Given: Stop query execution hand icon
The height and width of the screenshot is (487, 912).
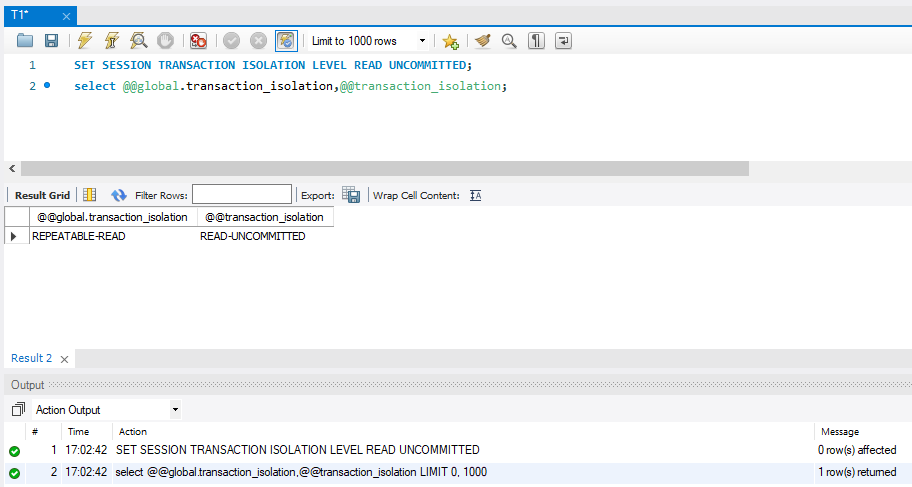Looking at the screenshot, I should click(166, 41).
